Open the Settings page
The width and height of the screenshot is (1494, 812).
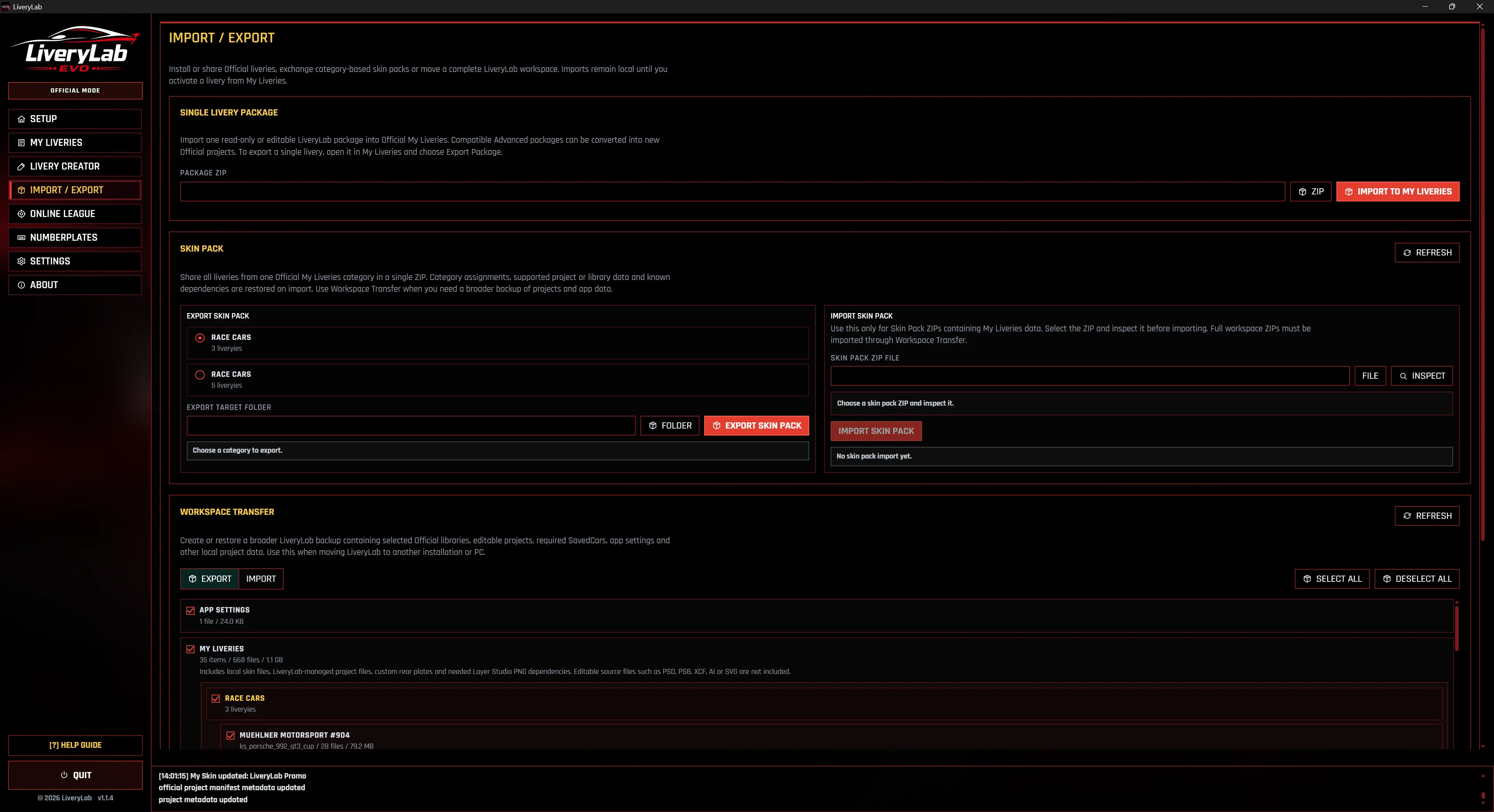[x=75, y=261]
